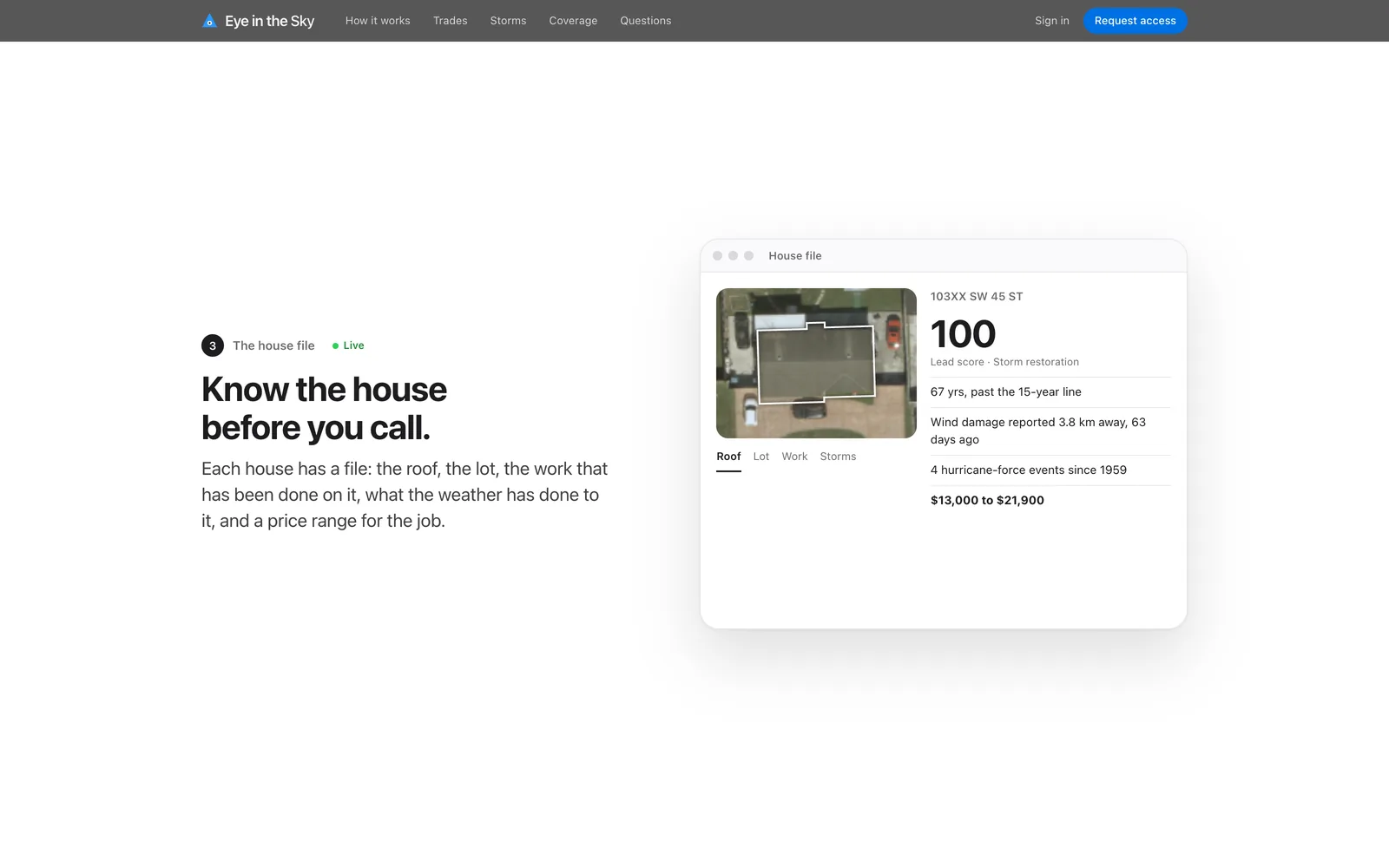Open the Storms navigation item
The image size is (1389, 868).
[508, 21]
